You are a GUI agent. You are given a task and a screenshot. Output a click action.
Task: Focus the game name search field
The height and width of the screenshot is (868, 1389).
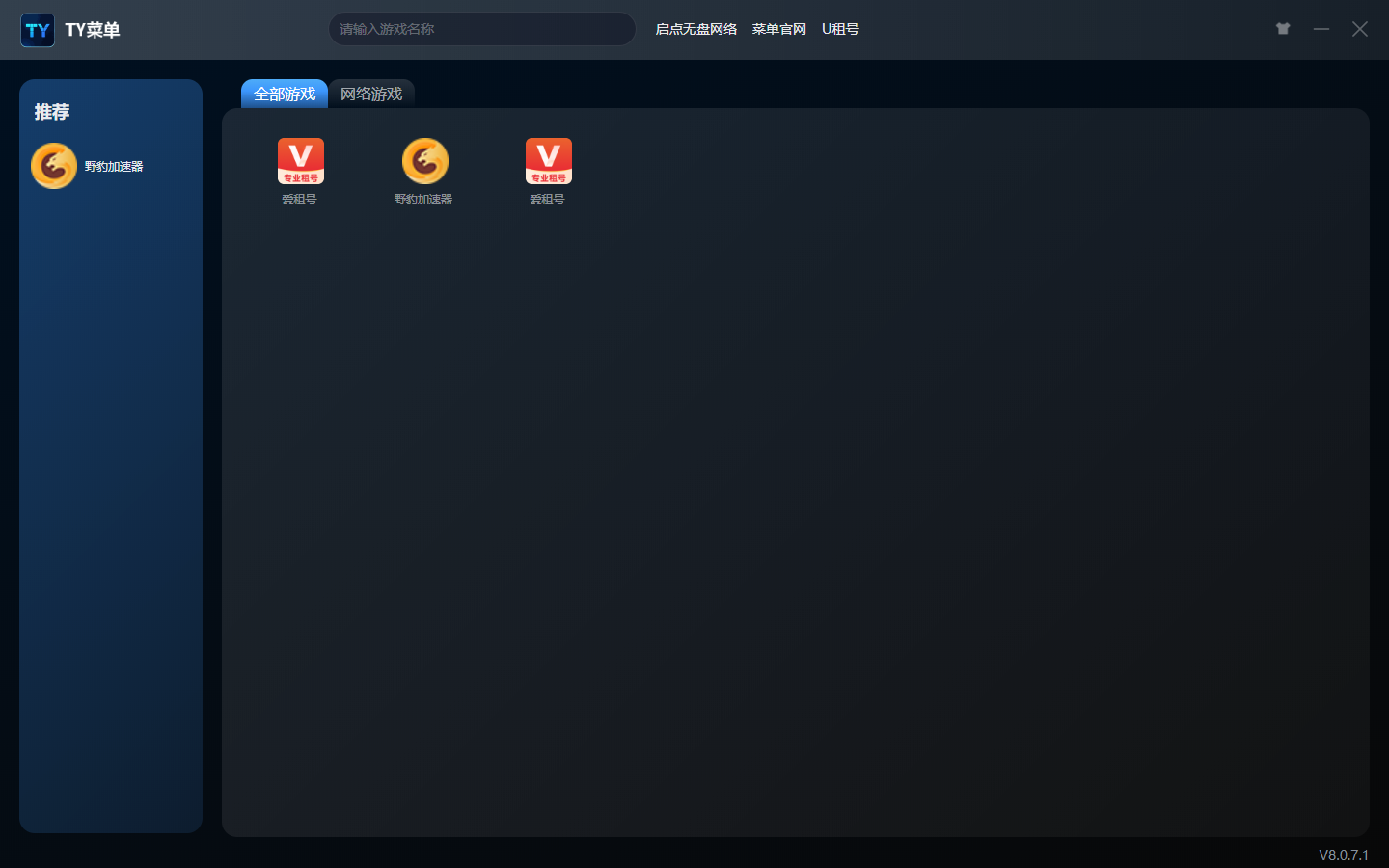coord(482,29)
